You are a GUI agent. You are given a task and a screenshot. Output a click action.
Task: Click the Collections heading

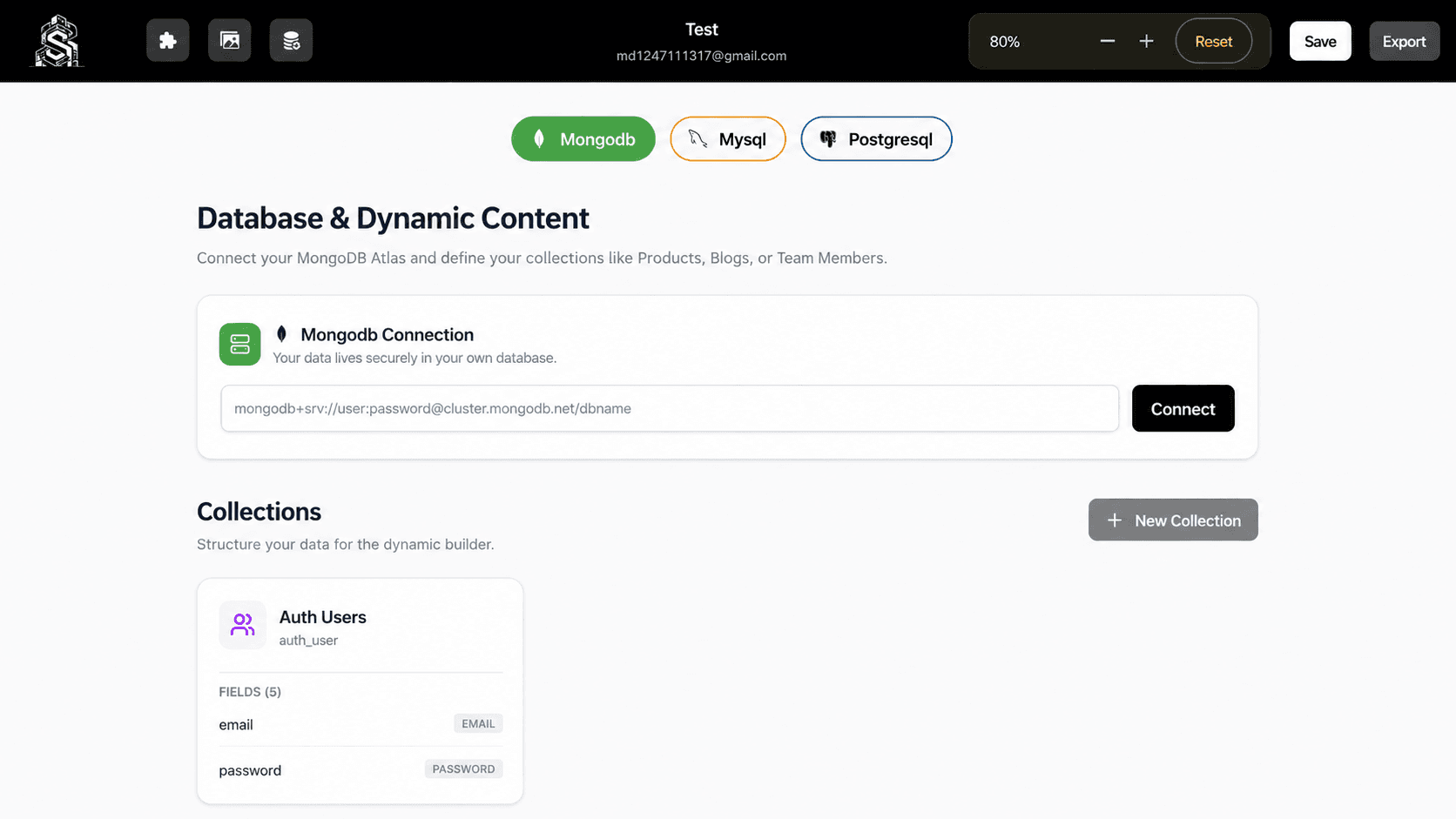(259, 512)
